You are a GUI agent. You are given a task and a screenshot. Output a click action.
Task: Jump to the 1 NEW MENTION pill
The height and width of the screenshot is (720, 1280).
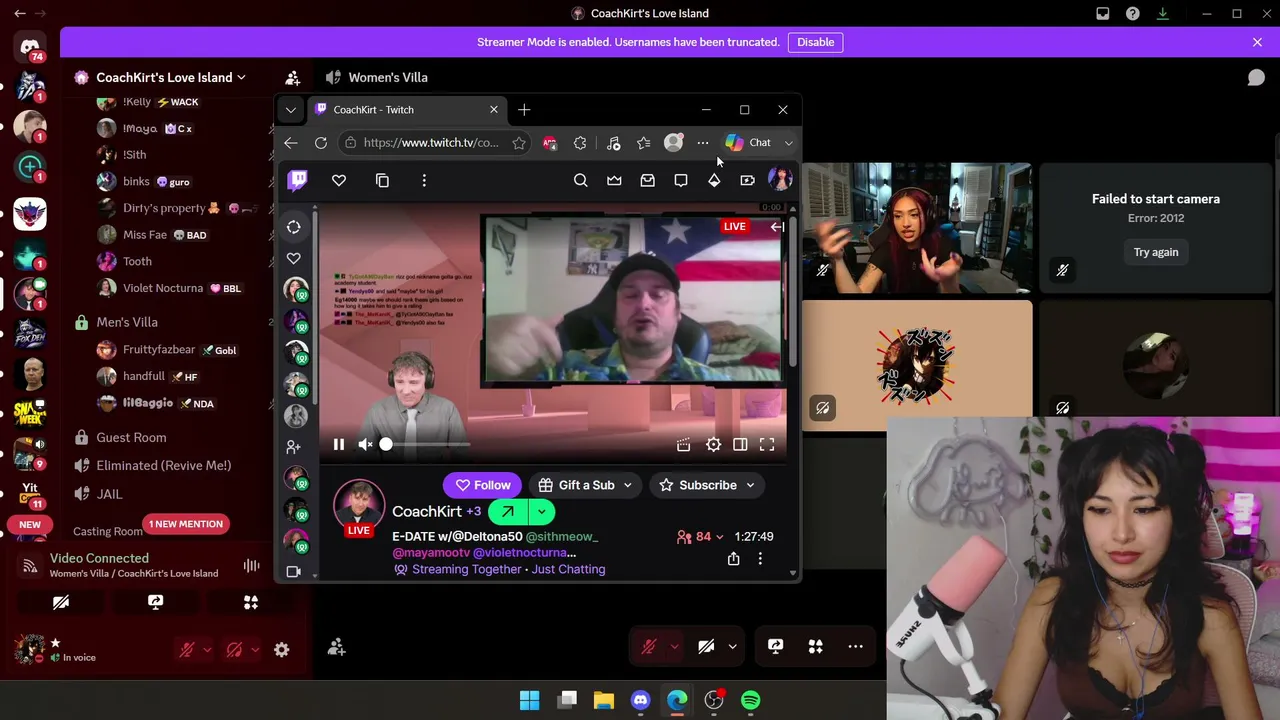click(x=186, y=524)
